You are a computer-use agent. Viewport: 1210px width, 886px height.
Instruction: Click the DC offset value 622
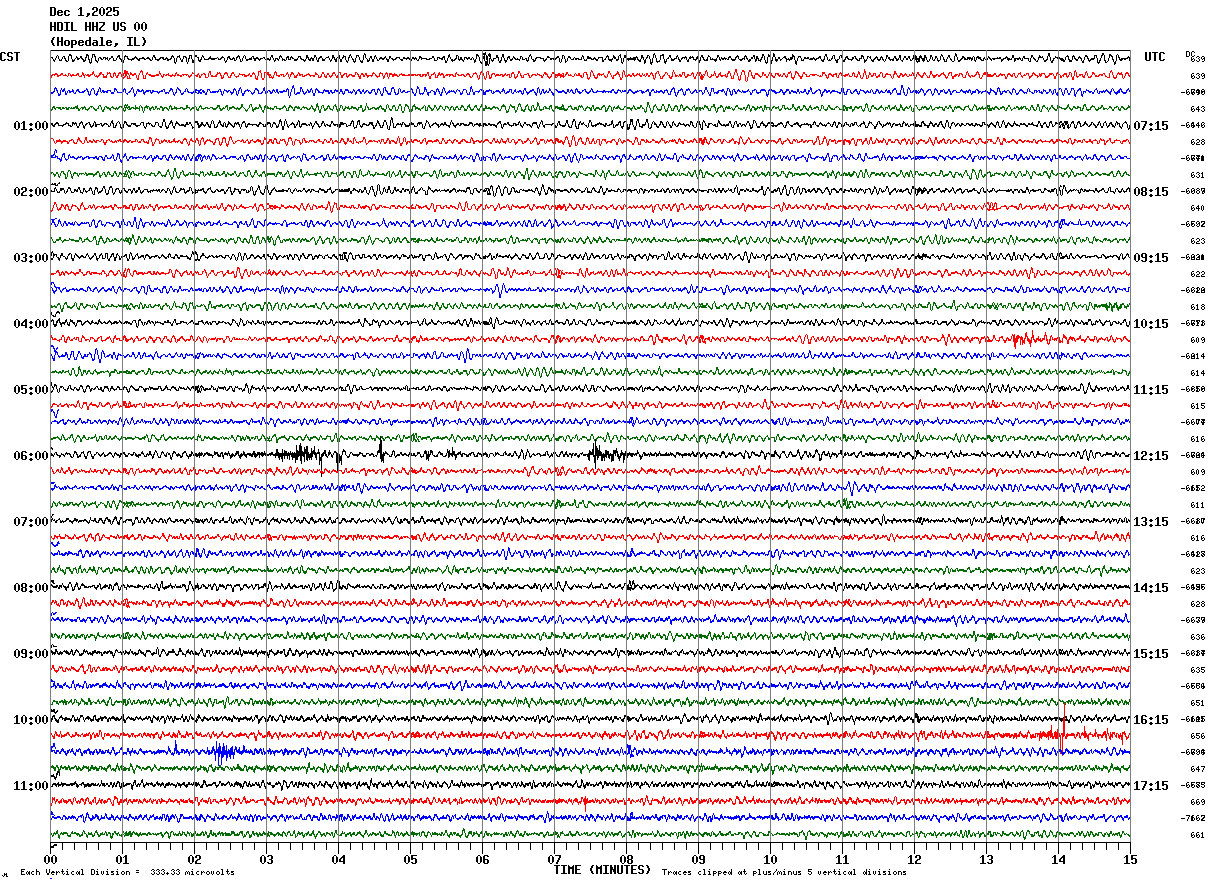click(x=1197, y=274)
